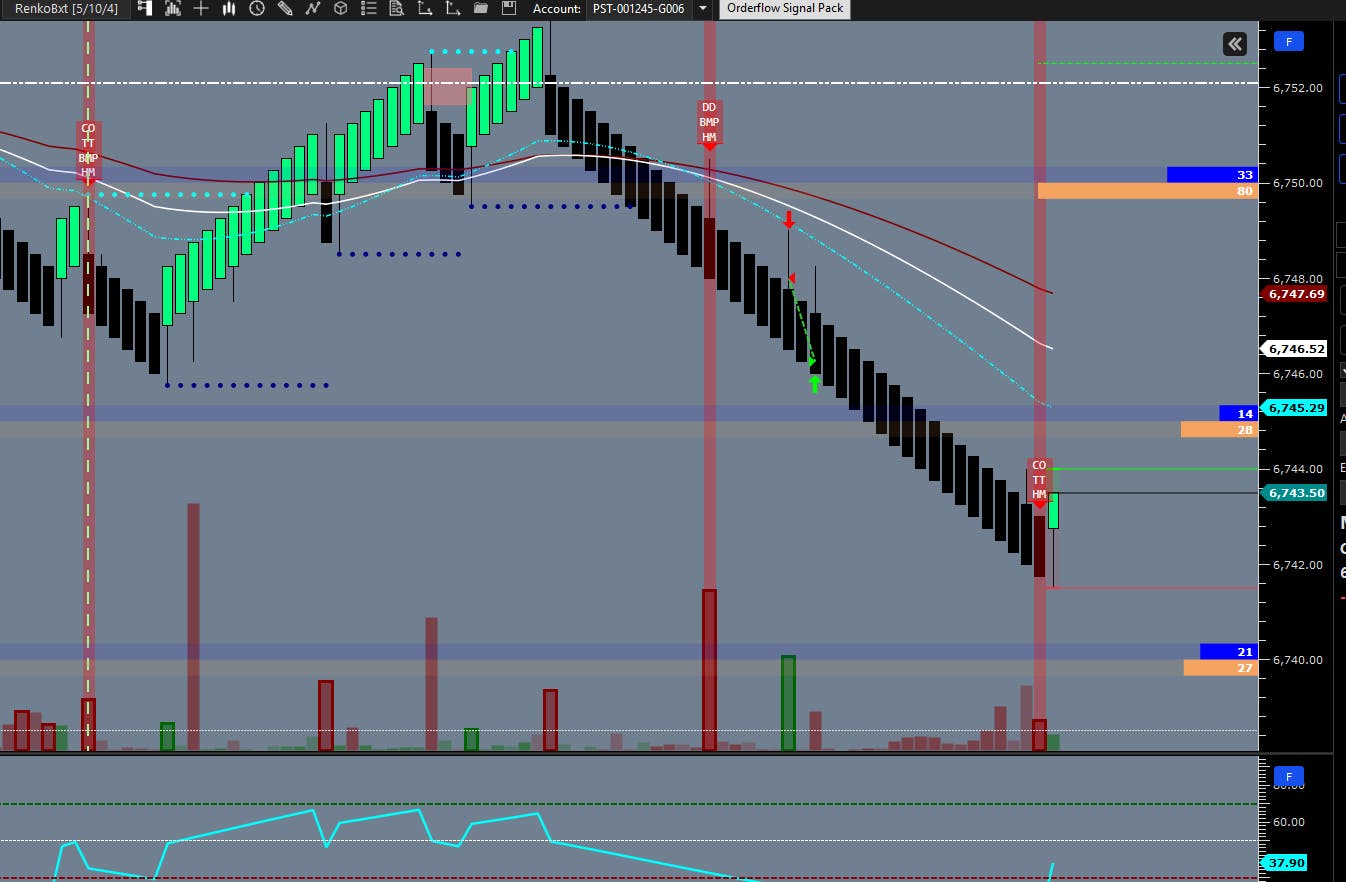
Task: Click the clock time interval icon
Action: coord(257,8)
